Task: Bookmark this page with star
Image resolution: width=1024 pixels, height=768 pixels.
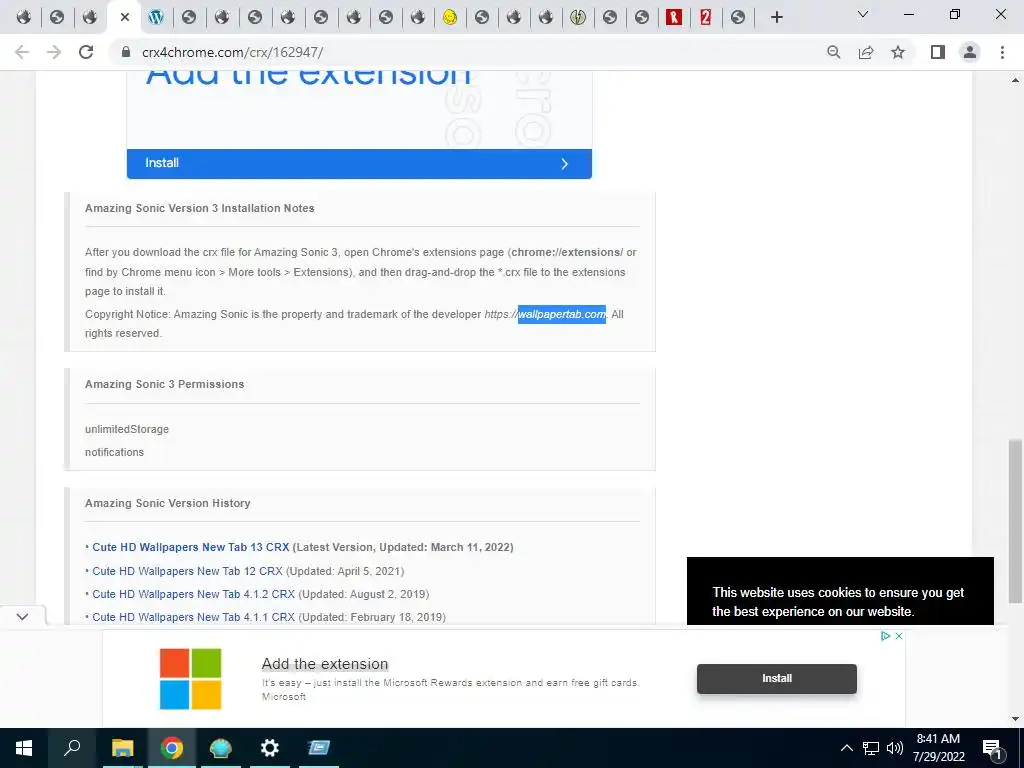Action: coord(898,52)
